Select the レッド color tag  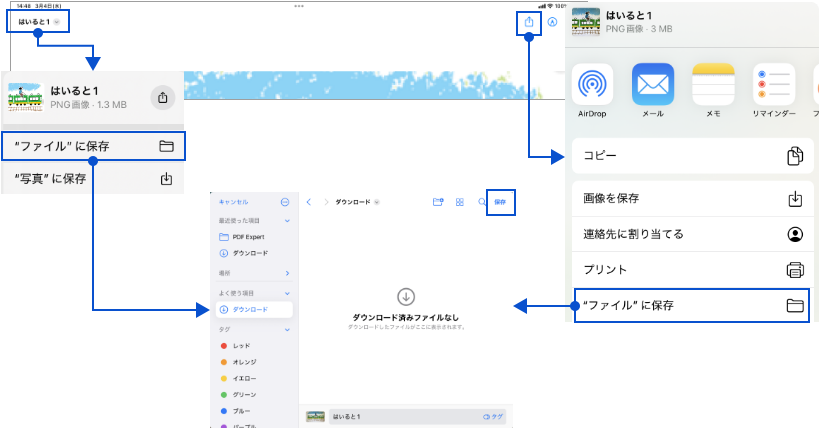coord(241,345)
